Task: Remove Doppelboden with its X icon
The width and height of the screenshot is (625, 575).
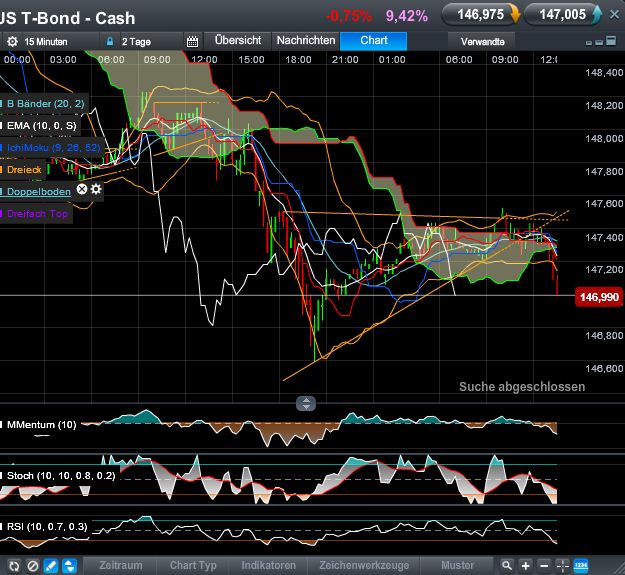Action: [x=82, y=189]
